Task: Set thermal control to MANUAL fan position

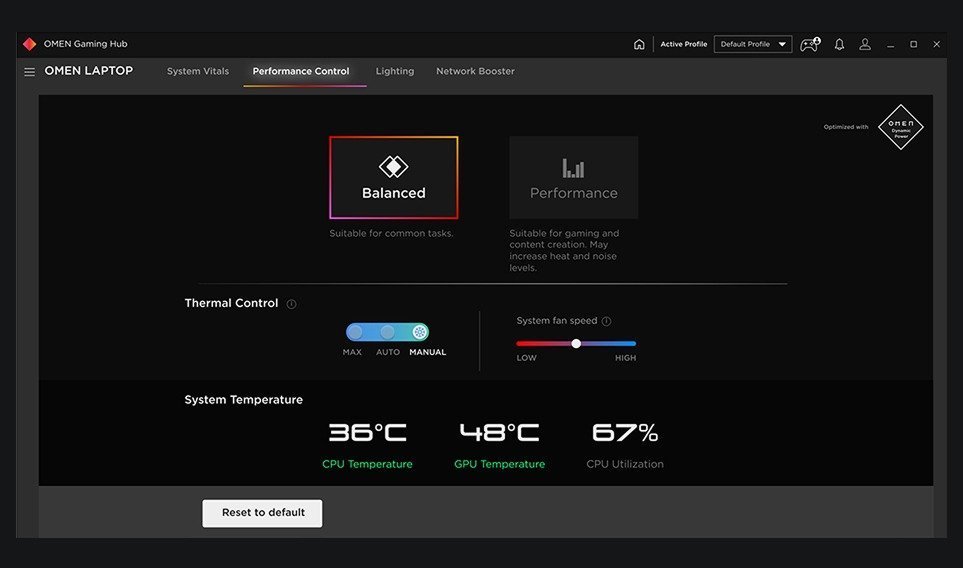Action: [x=419, y=332]
